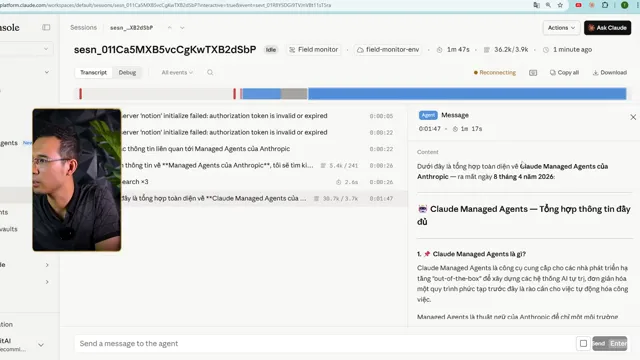This screenshot has height=360, width=640.
Task: Click browser bookmark star icon
Action: coord(560,5)
